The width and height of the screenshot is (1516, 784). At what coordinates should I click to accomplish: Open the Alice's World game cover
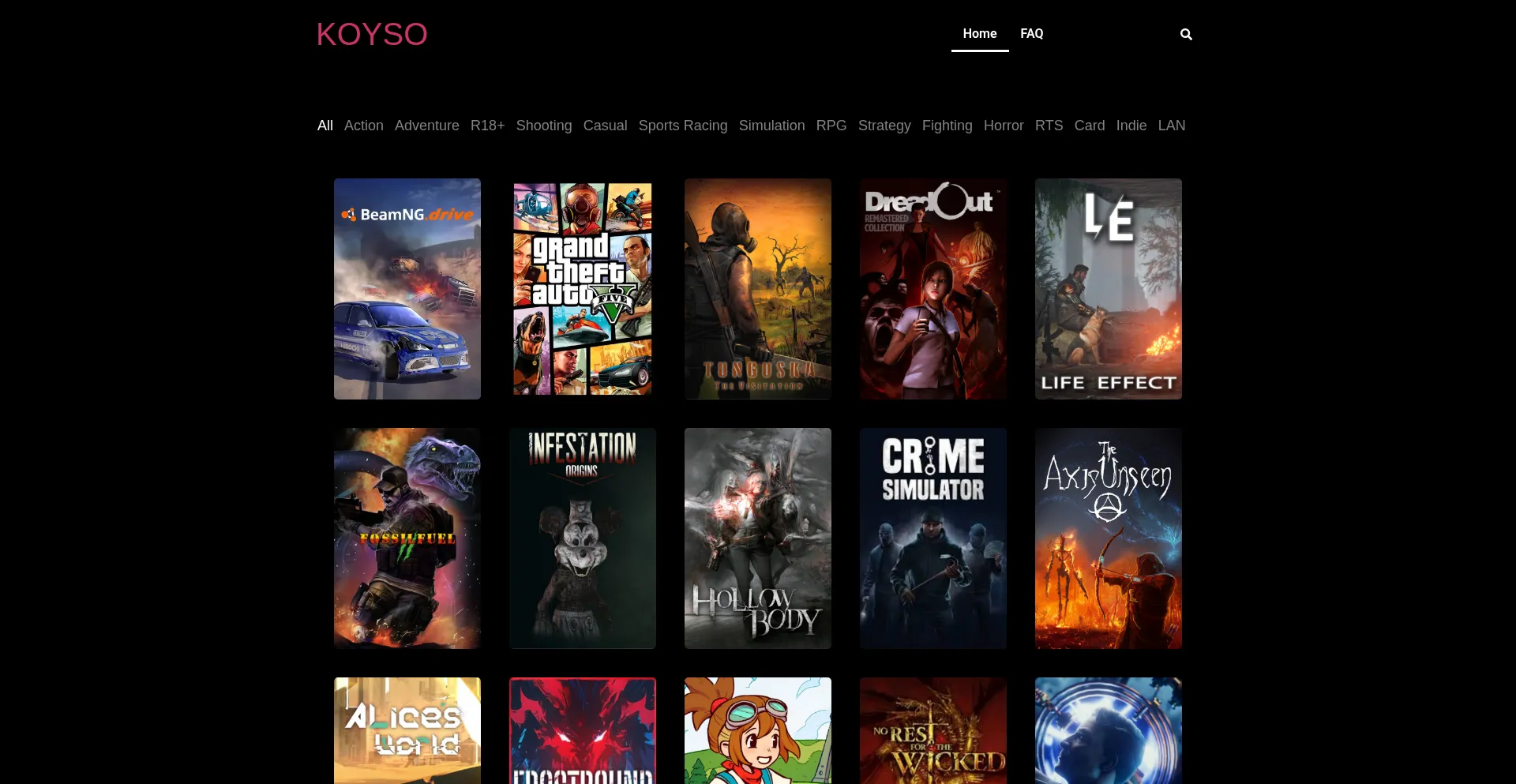point(407,731)
